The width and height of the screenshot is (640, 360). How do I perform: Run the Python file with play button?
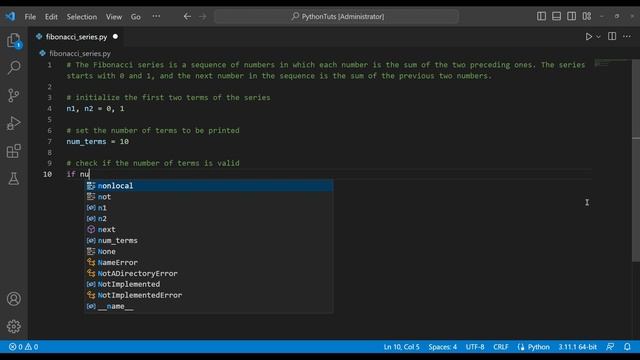tap(589, 37)
